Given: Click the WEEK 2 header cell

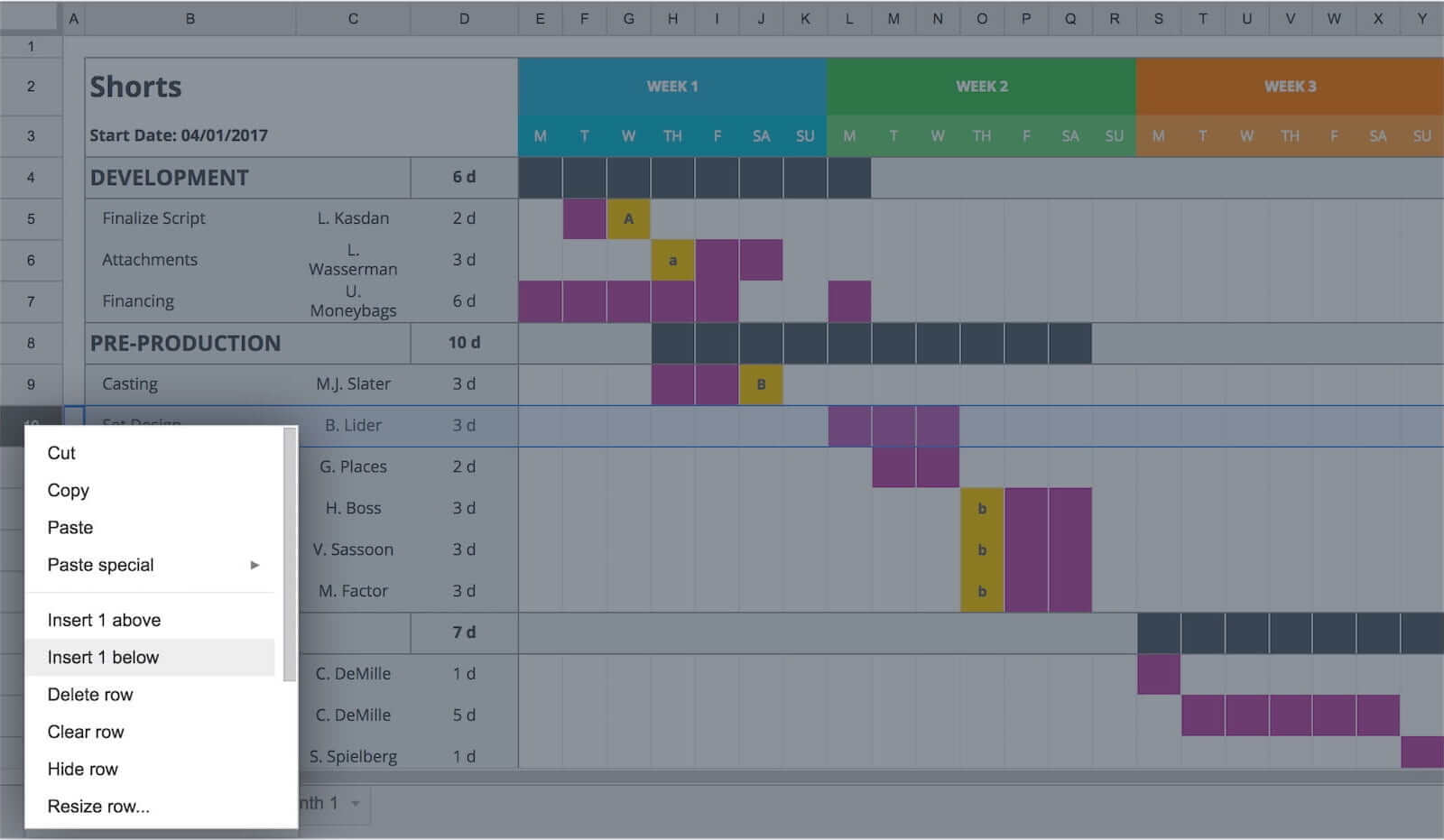Looking at the screenshot, I should click(981, 87).
